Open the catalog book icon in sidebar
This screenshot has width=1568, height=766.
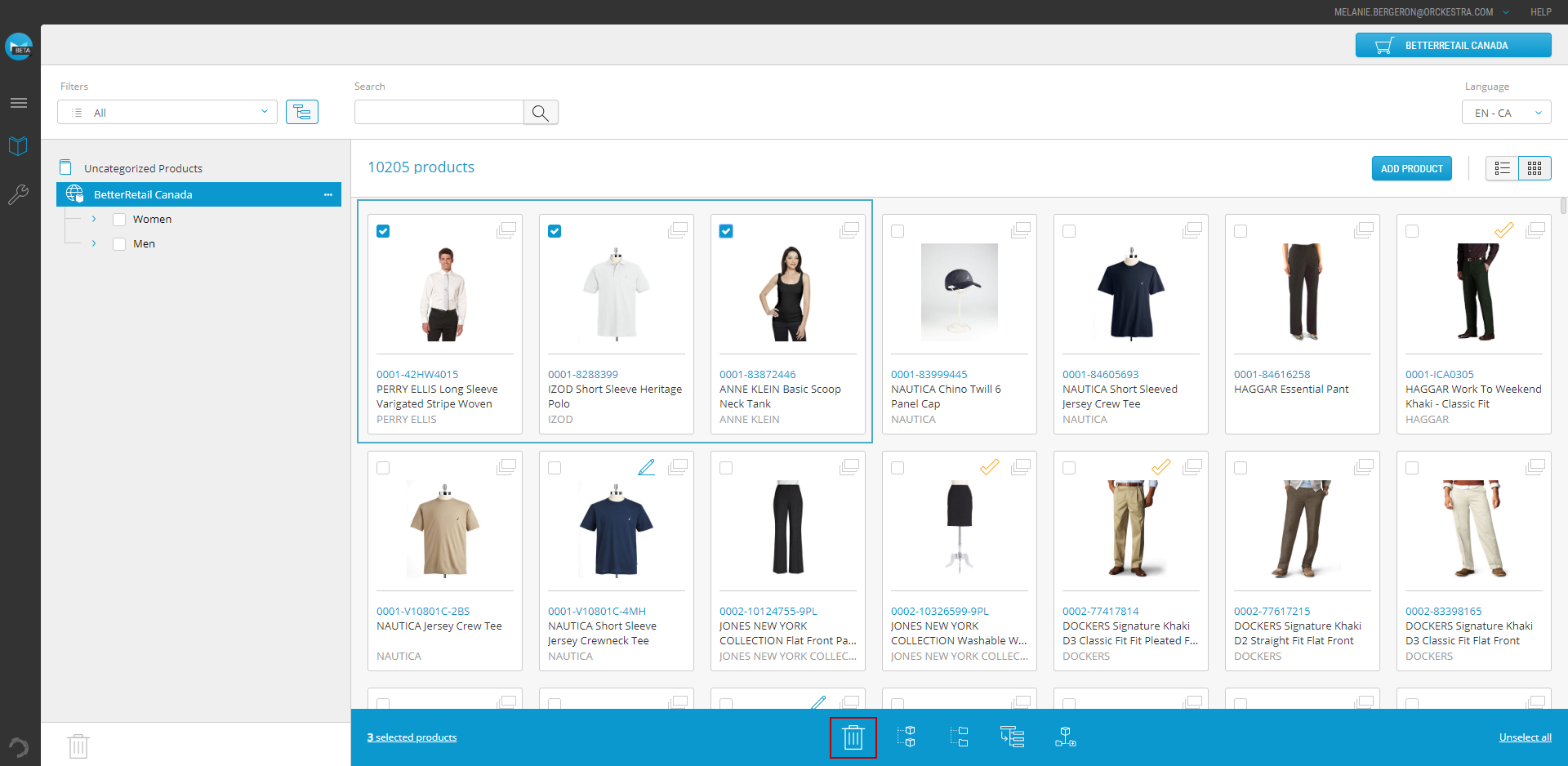point(18,146)
